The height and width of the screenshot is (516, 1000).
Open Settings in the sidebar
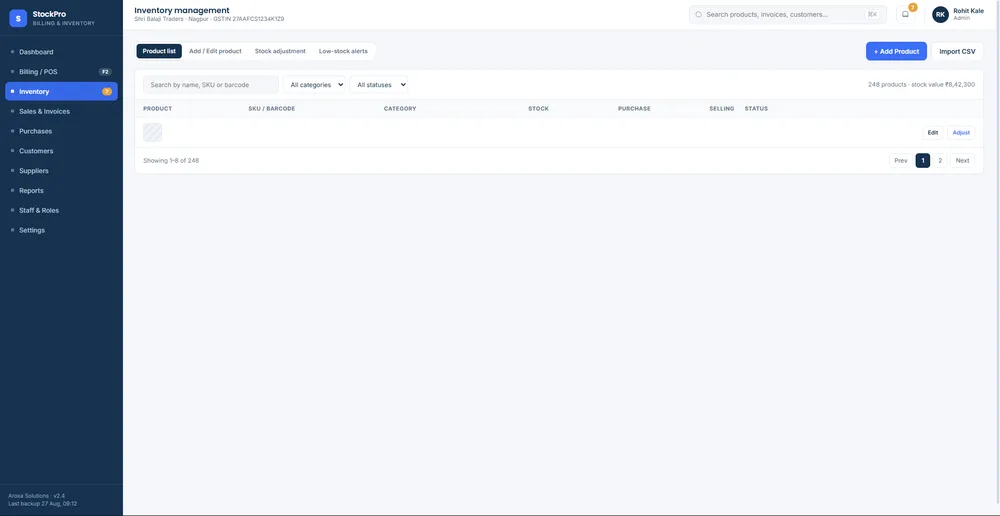[x=61, y=230]
